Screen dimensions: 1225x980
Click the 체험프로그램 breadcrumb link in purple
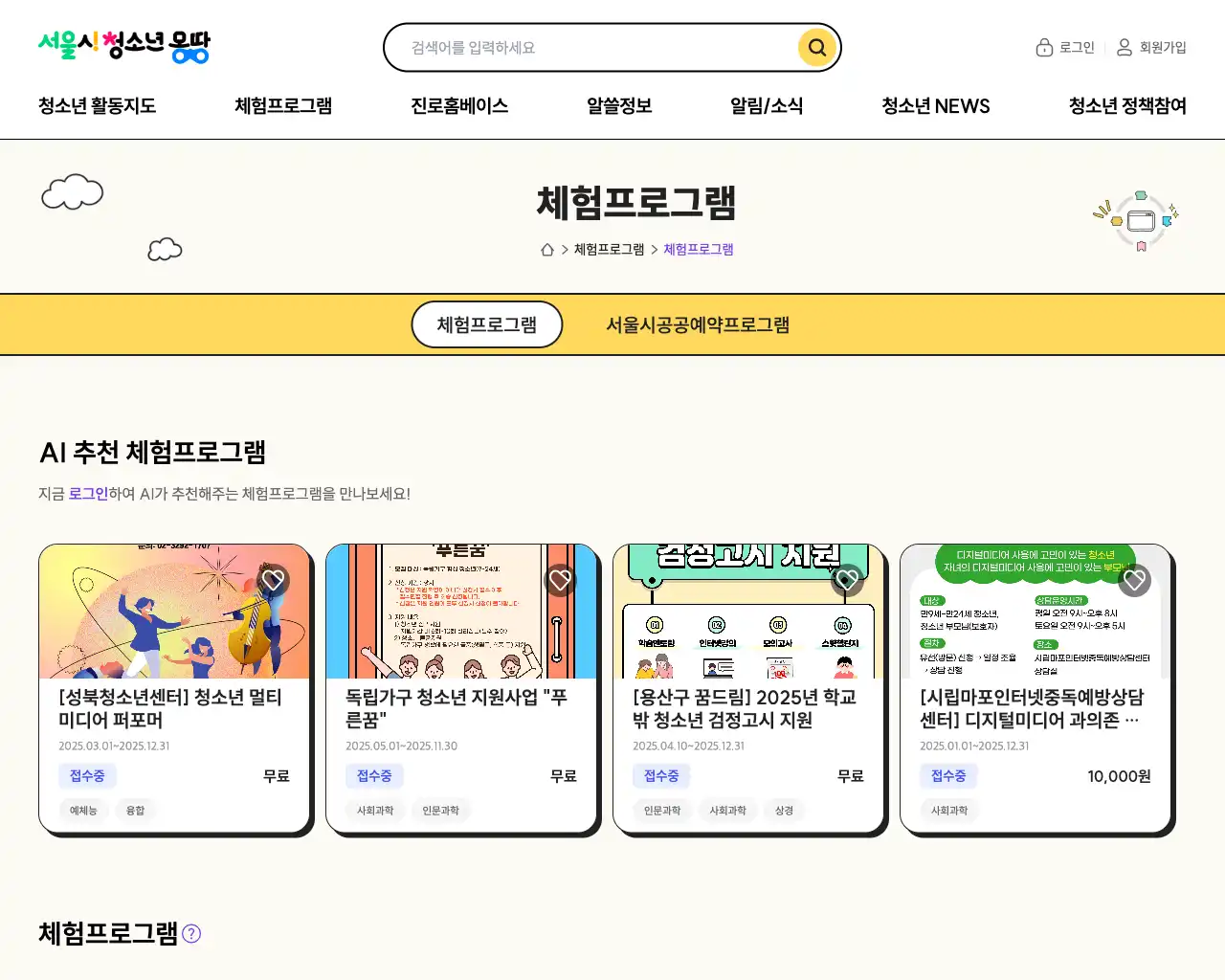tap(699, 250)
